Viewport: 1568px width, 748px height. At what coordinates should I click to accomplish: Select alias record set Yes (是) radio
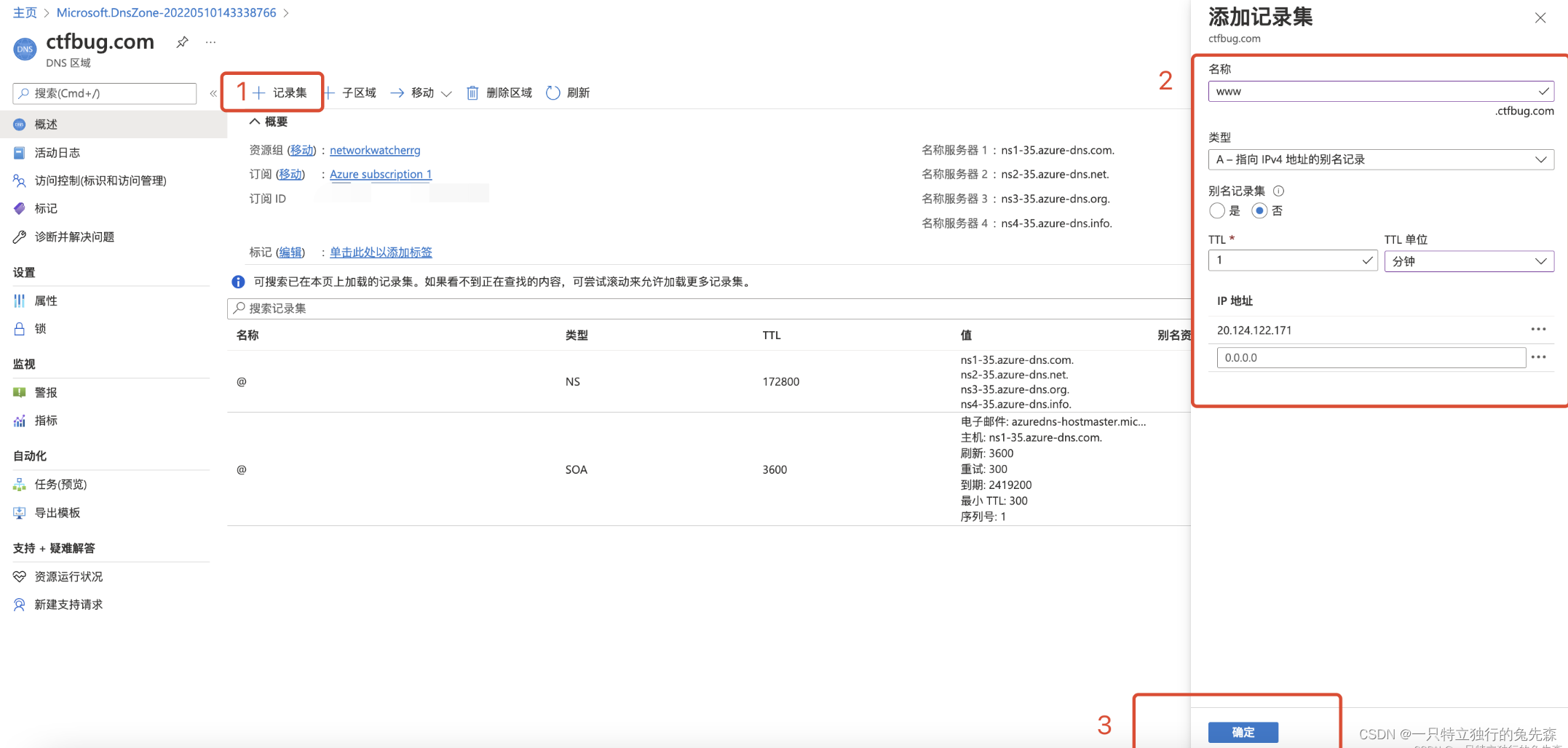click(x=1216, y=211)
